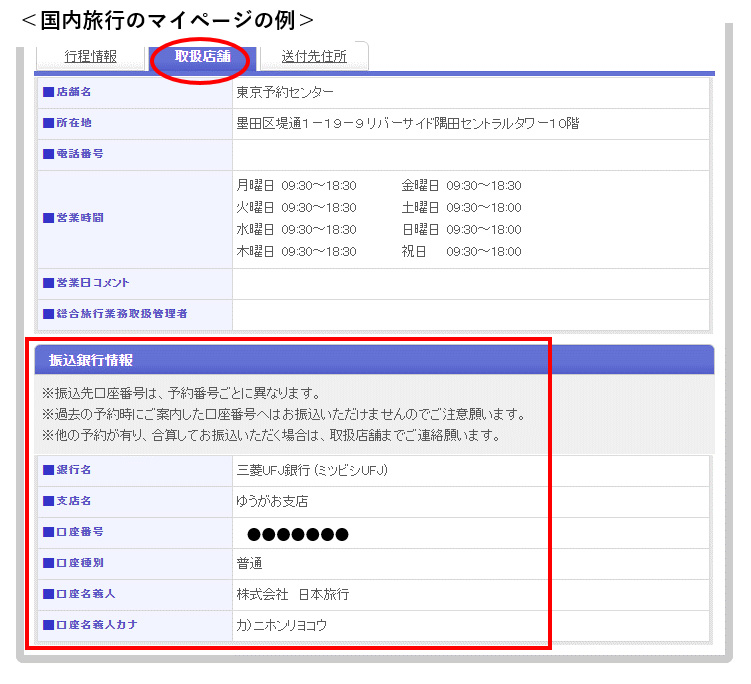This screenshot has height=684, width=751.
Task: Select the 取扱店舗 tab
Action: [202, 57]
